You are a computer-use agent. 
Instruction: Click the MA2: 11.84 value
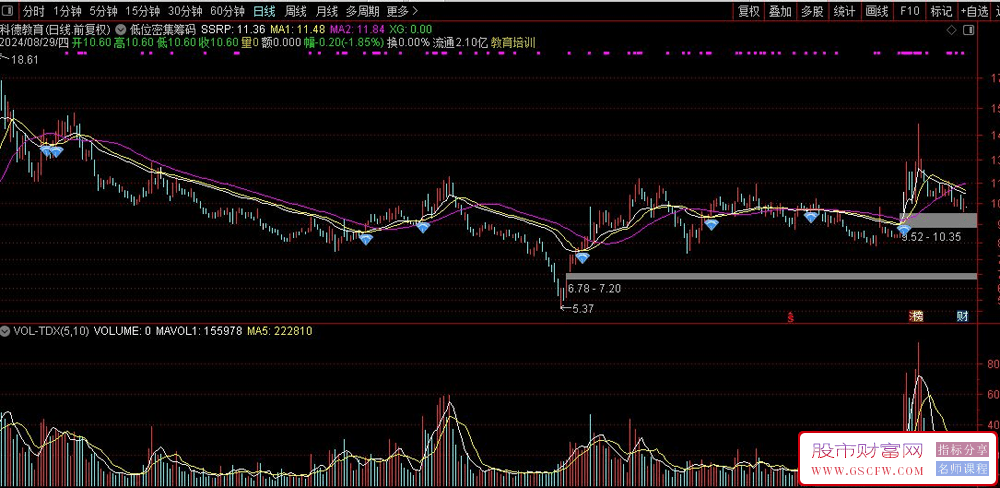[x=358, y=29]
